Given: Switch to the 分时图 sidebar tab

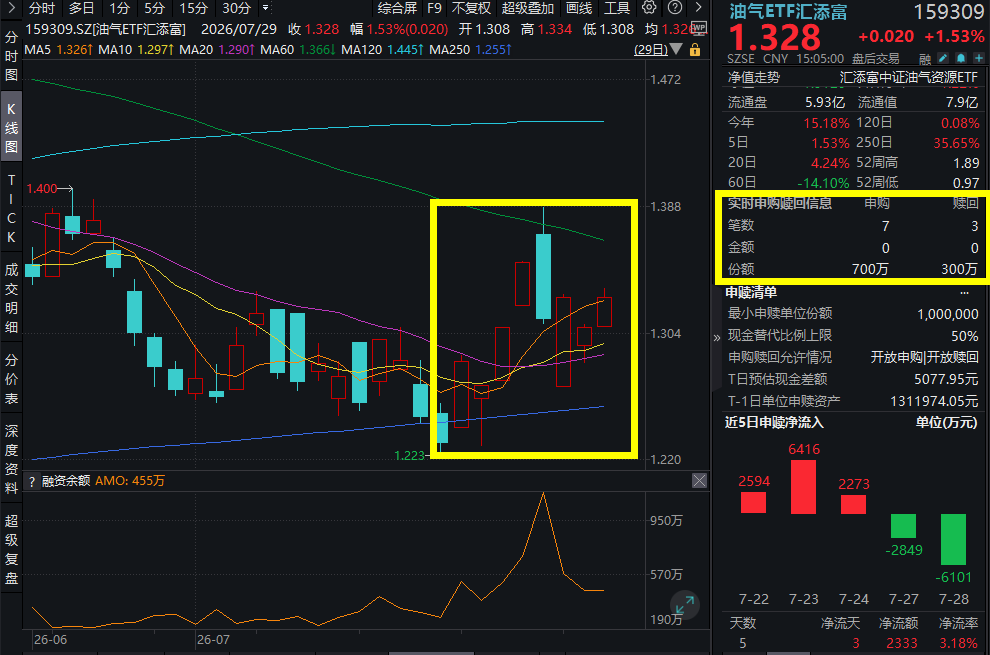Looking at the screenshot, I should 11,56.
